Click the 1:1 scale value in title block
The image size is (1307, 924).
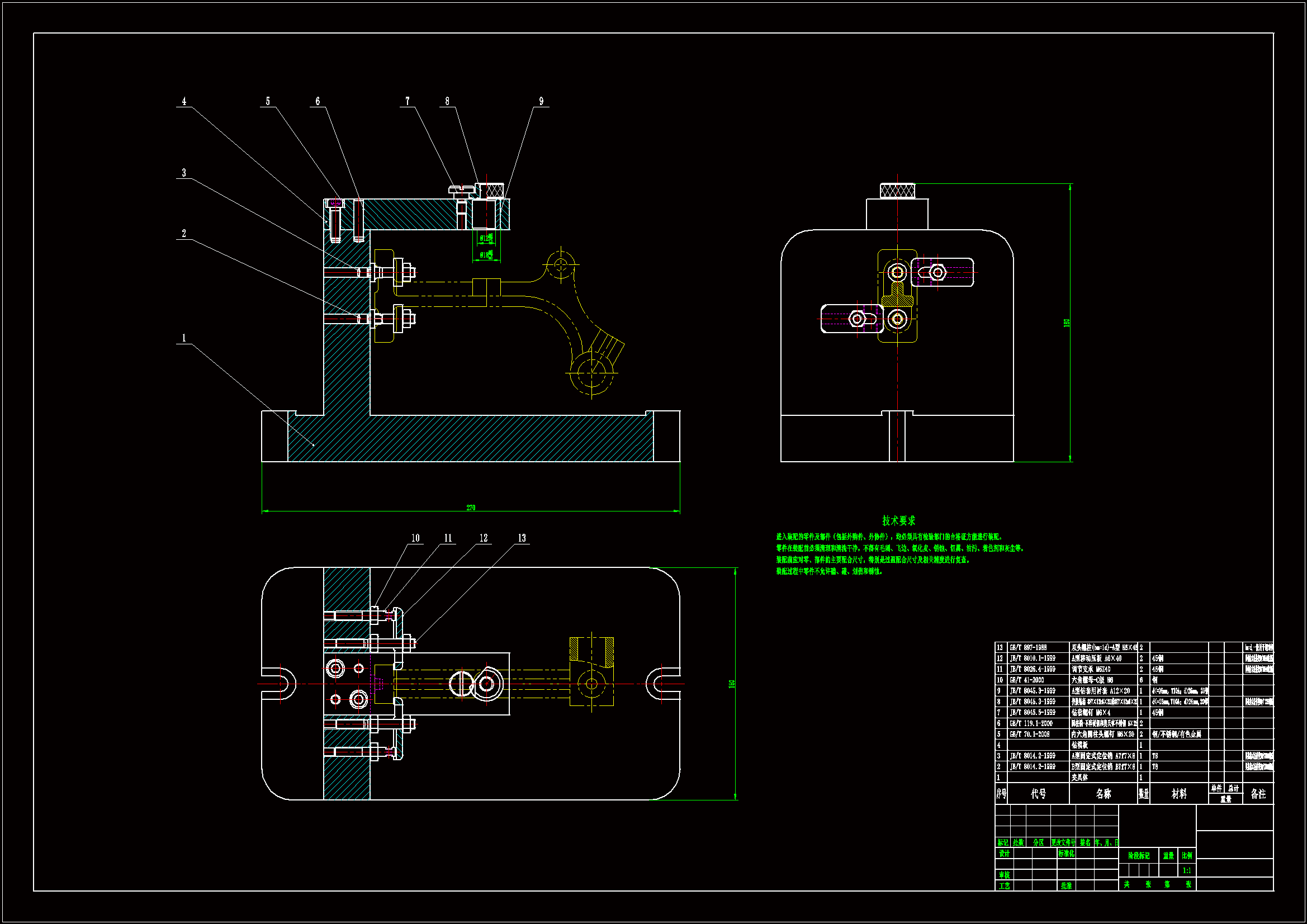(x=1187, y=870)
